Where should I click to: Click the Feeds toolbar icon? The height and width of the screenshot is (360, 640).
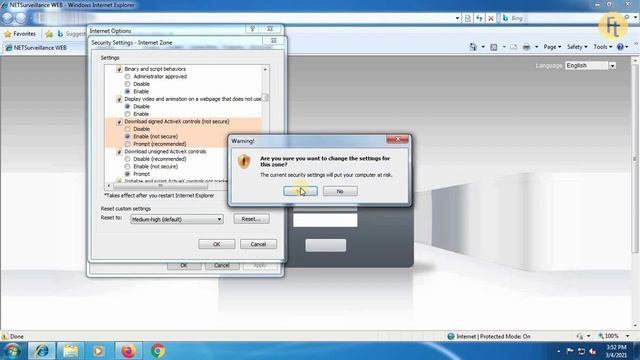494,47
